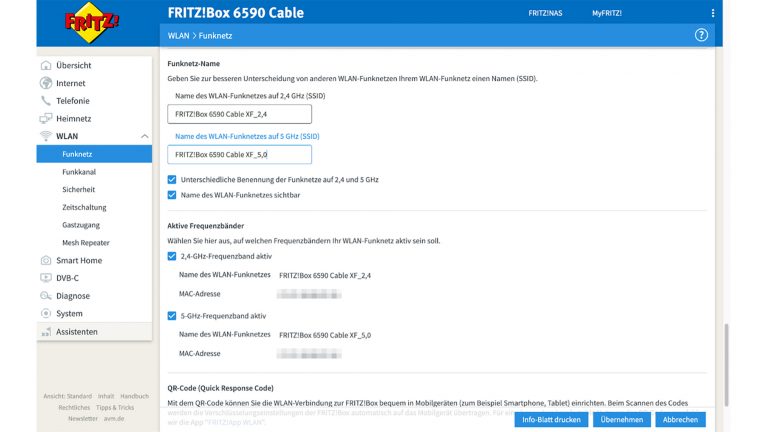This screenshot has height=432, width=768.
Task: Click WLAN in the breadcrumb
Action: pos(178,36)
